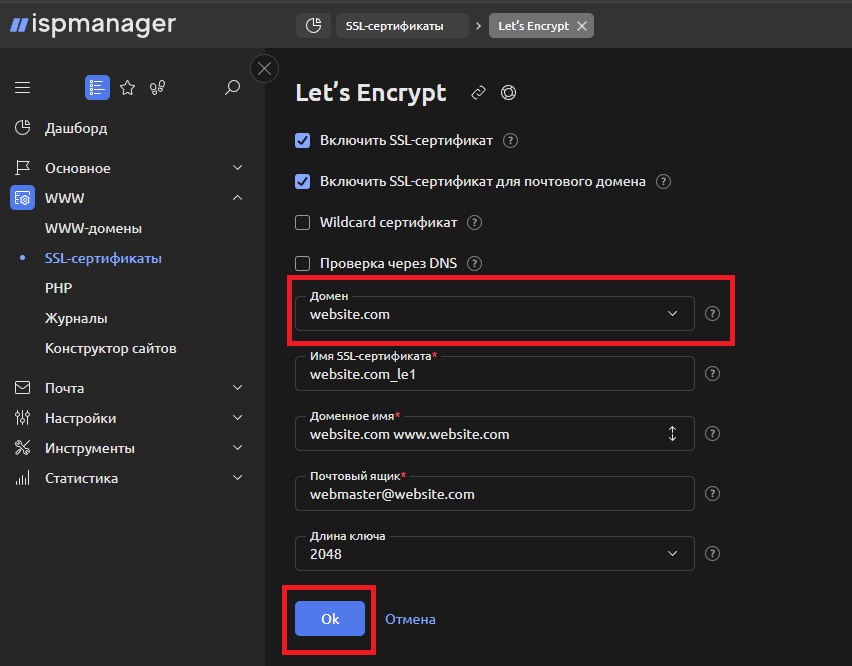Click the Ok button
Screen dimensions: 852x666
(x=329, y=618)
